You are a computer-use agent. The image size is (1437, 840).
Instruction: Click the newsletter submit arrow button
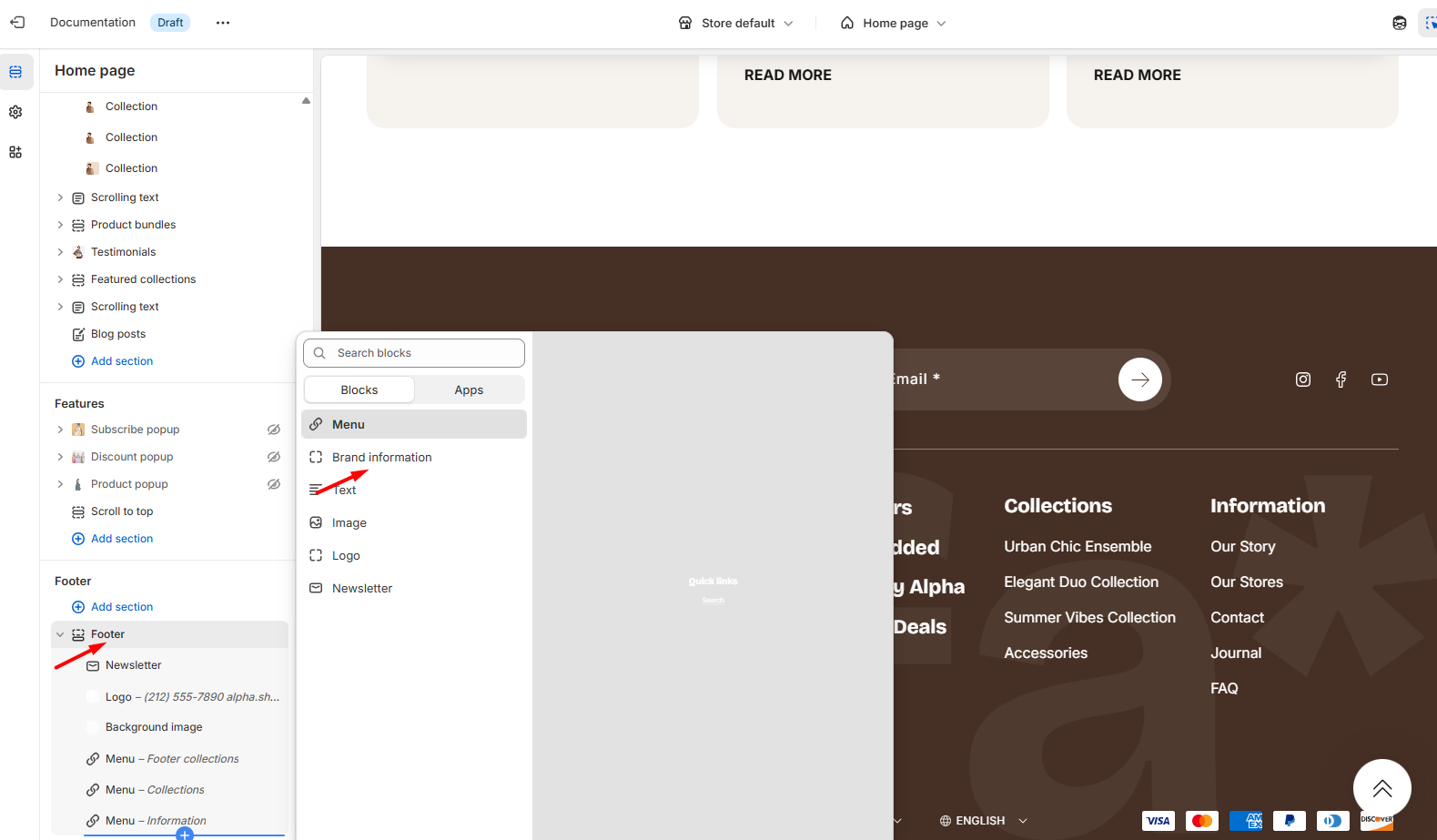tap(1140, 380)
